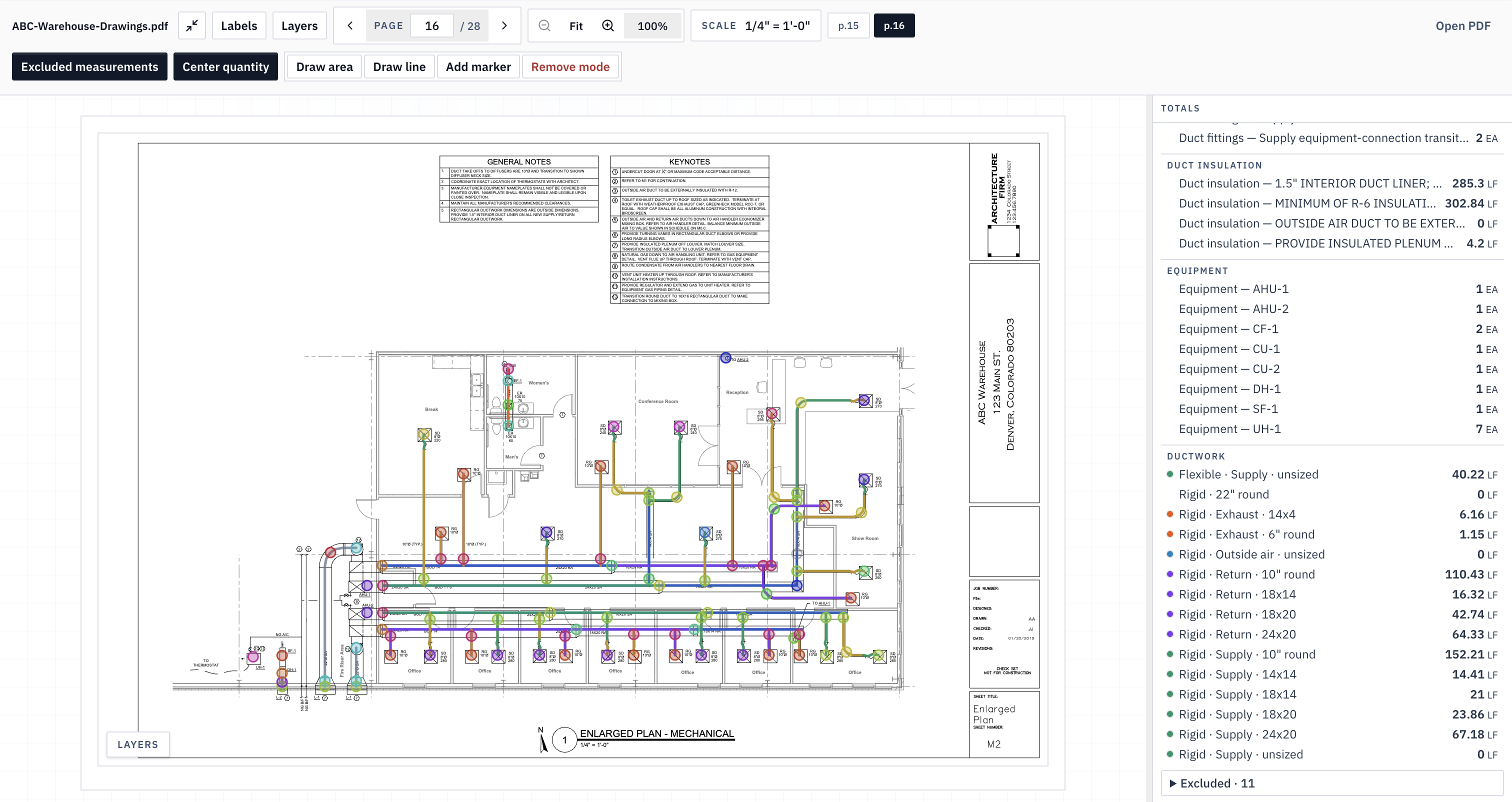Select the Rigid · Supply · 24x20 row
The height and width of the screenshot is (802, 1512).
pyautogui.click(x=1332, y=734)
